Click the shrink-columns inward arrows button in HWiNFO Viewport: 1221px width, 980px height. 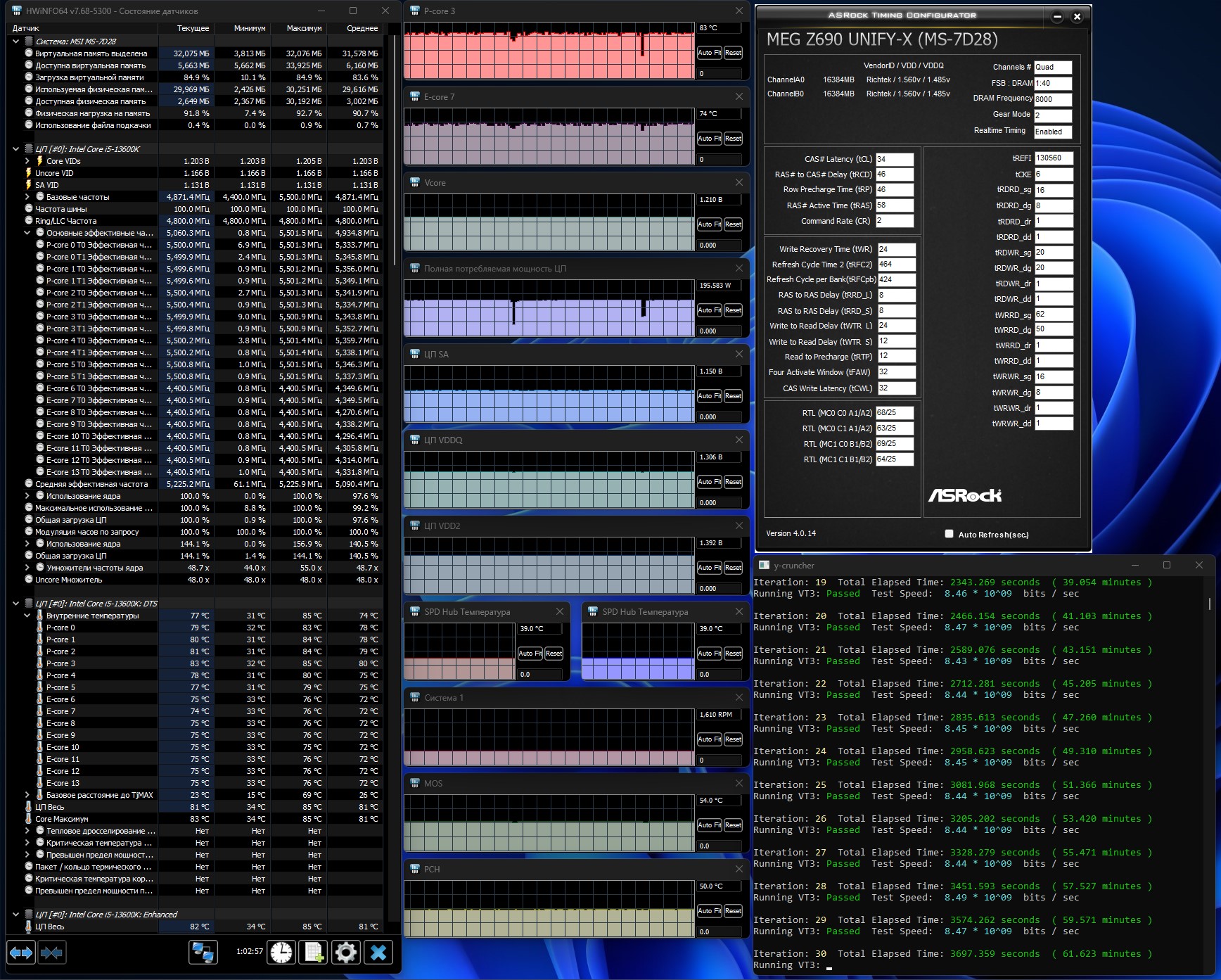[51, 953]
